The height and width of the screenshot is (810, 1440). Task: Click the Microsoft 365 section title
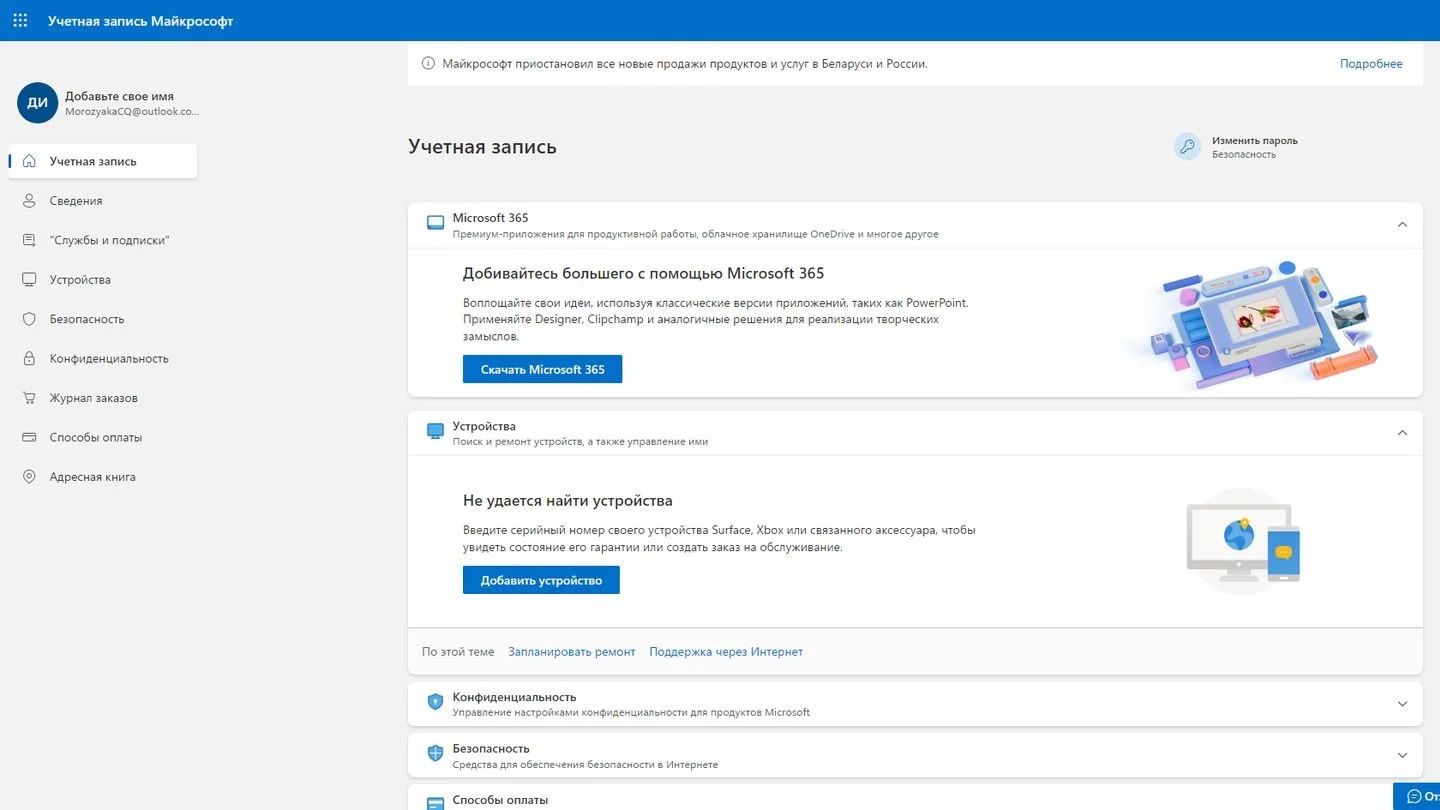click(x=490, y=218)
